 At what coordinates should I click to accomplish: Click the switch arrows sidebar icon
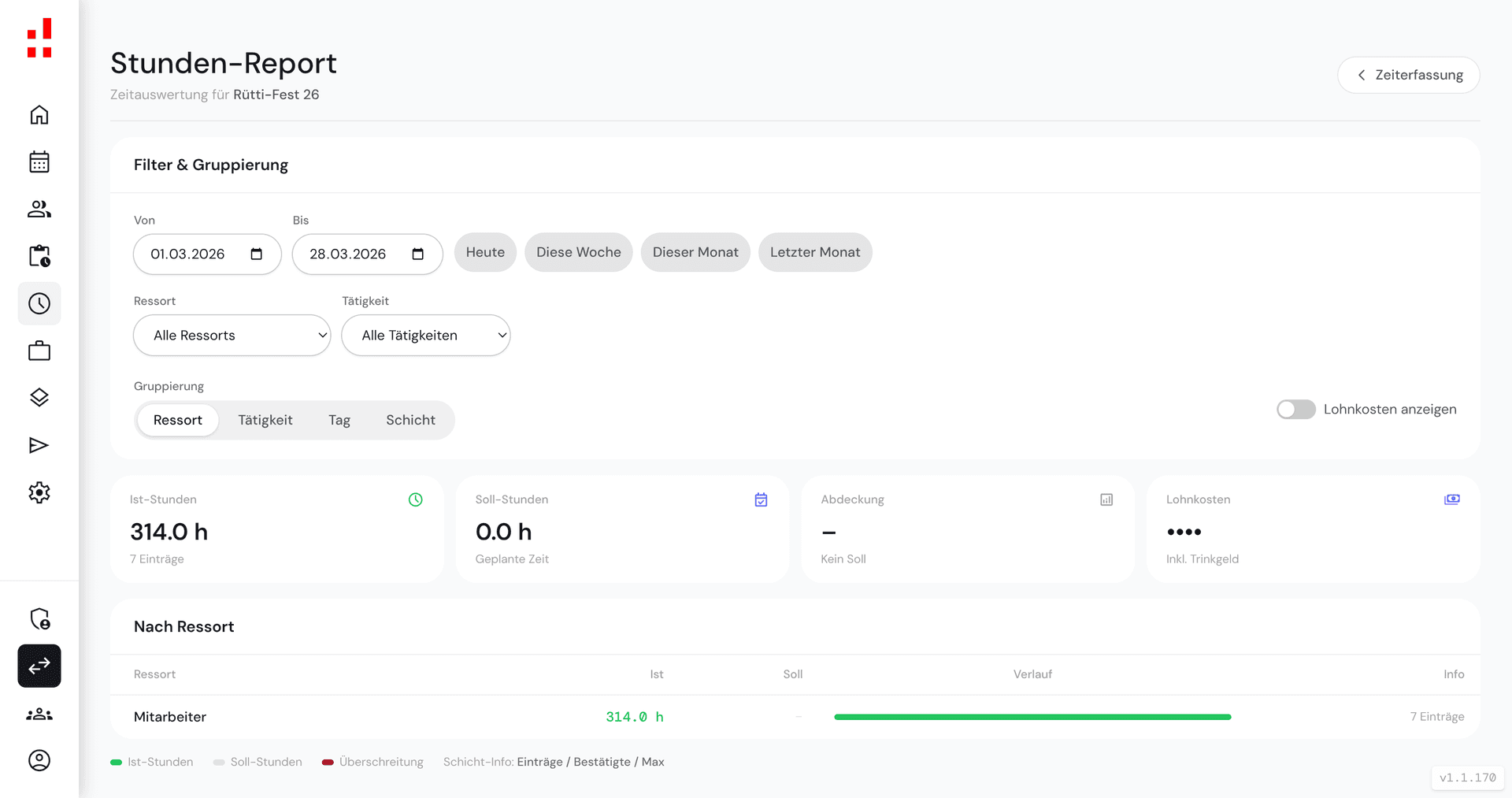pos(39,666)
